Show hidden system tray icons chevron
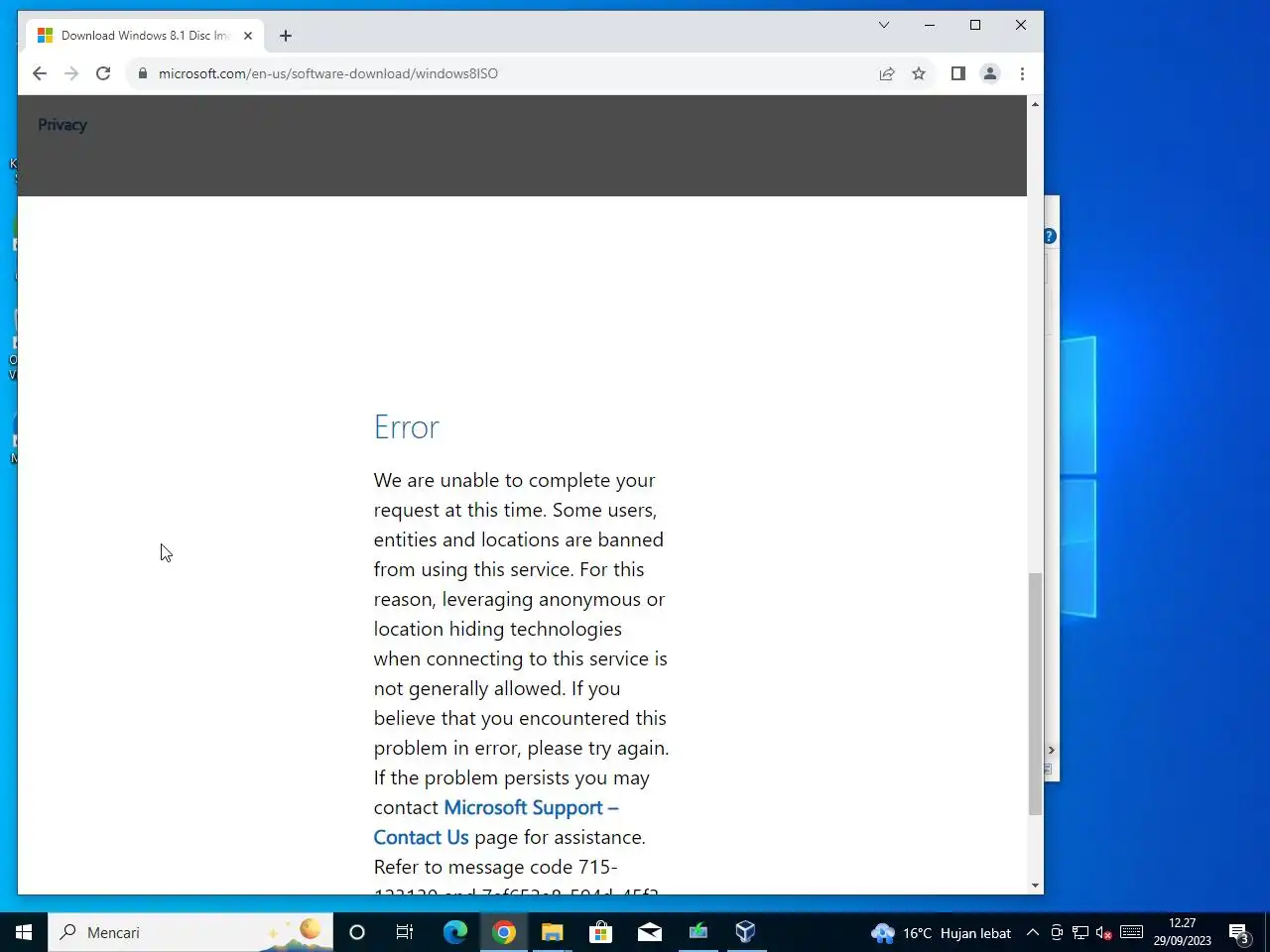Viewport: 1270px width, 952px height. click(x=1032, y=932)
